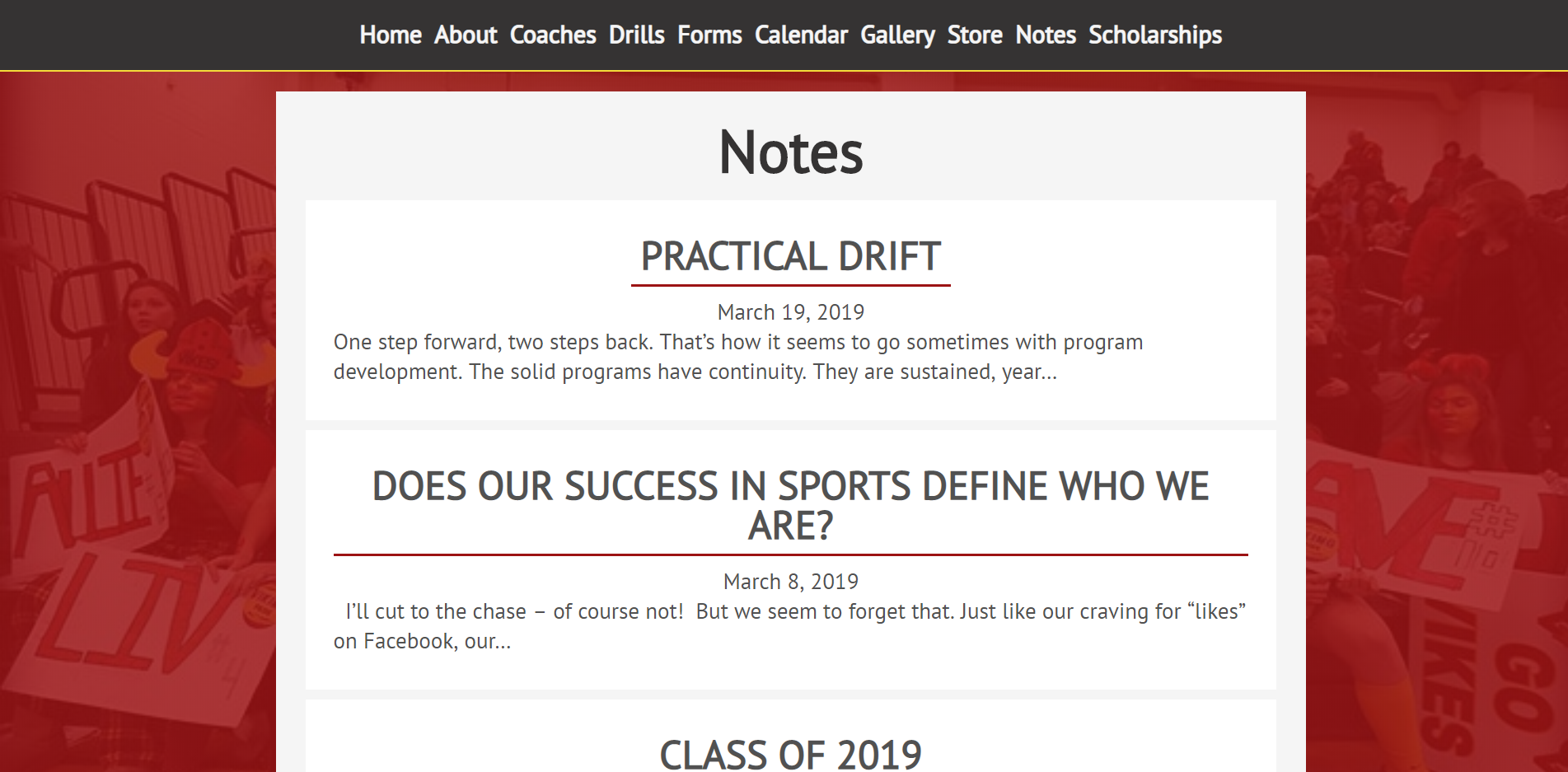Viewport: 1568px width, 772px height.
Task: Open the Drills page
Action: tap(636, 35)
